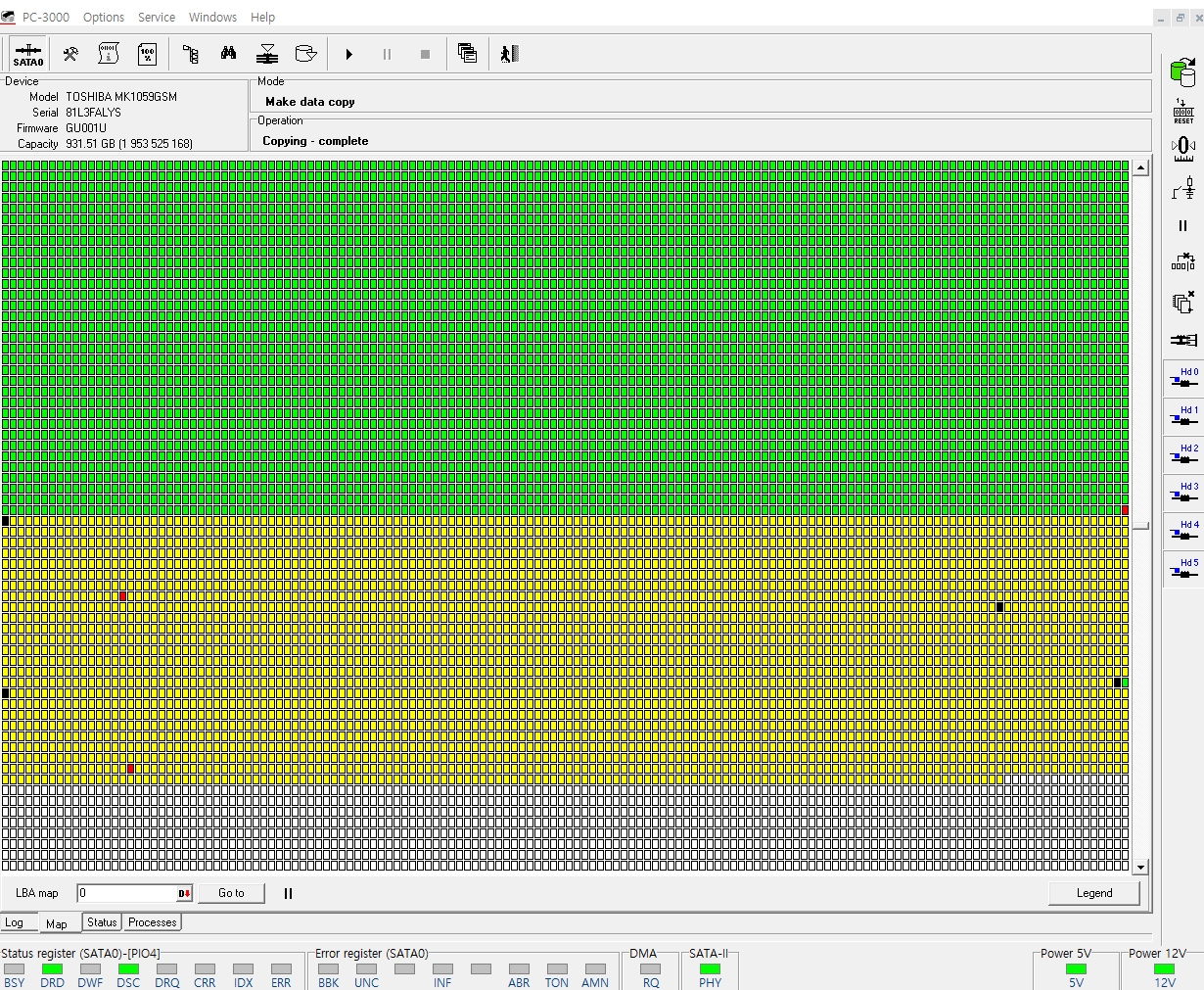Switch to the Status tab
The height and width of the screenshot is (990, 1204).
tap(102, 922)
